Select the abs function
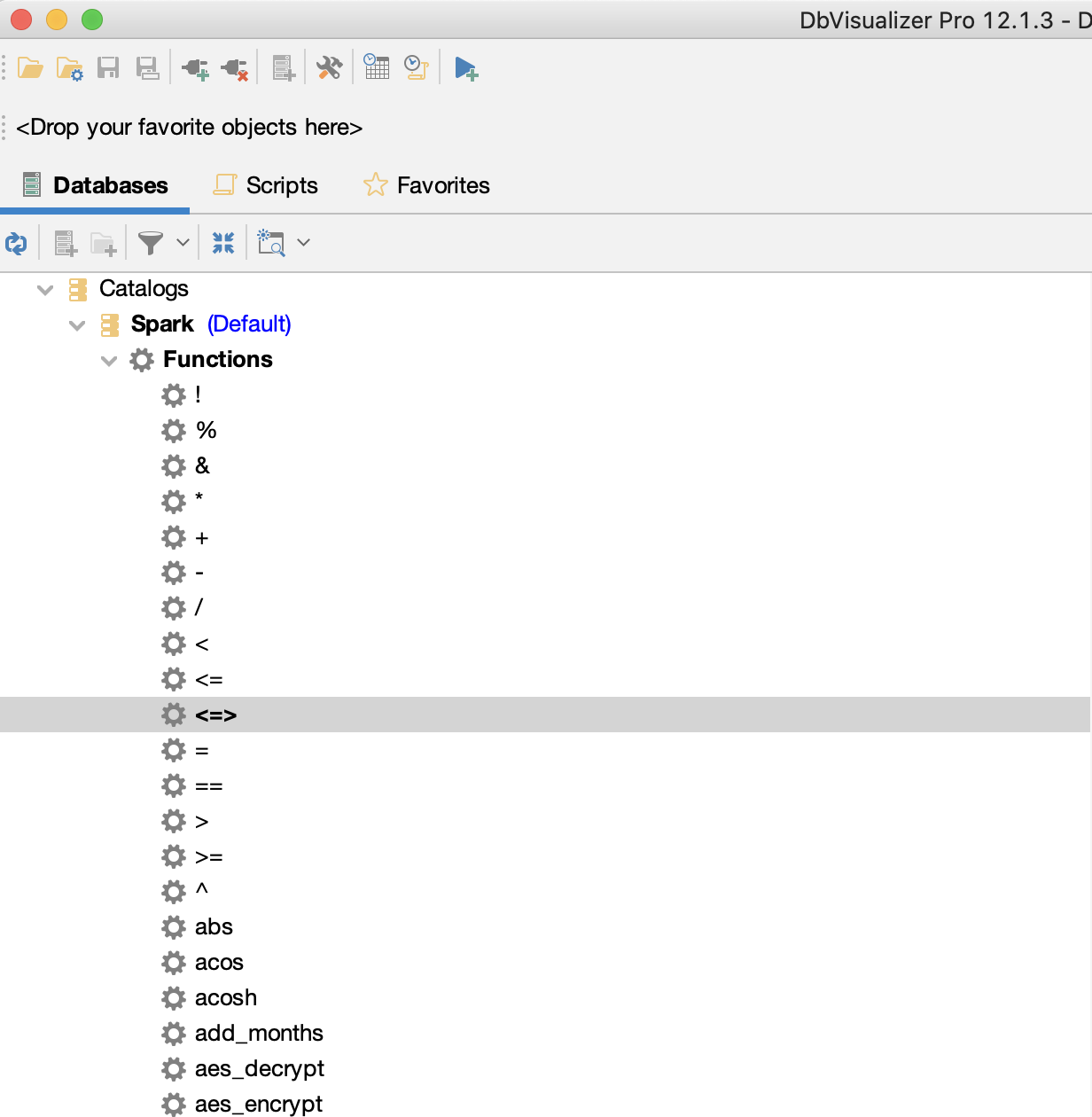 (x=214, y=926)
